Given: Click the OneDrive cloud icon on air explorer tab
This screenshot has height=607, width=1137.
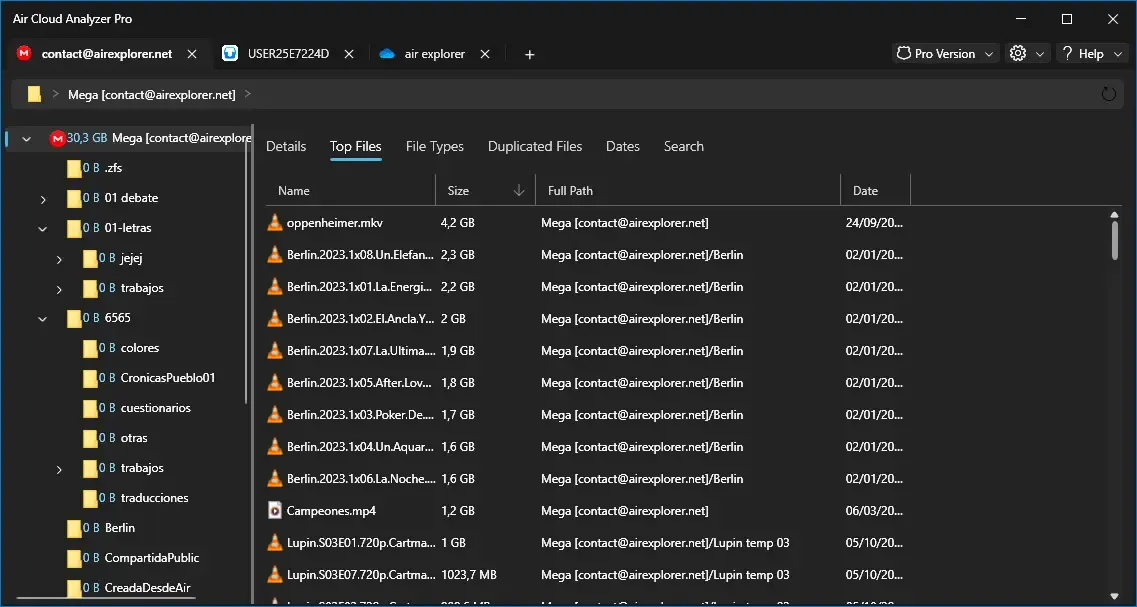Looking at the screenshot, I should pos(386,54).
